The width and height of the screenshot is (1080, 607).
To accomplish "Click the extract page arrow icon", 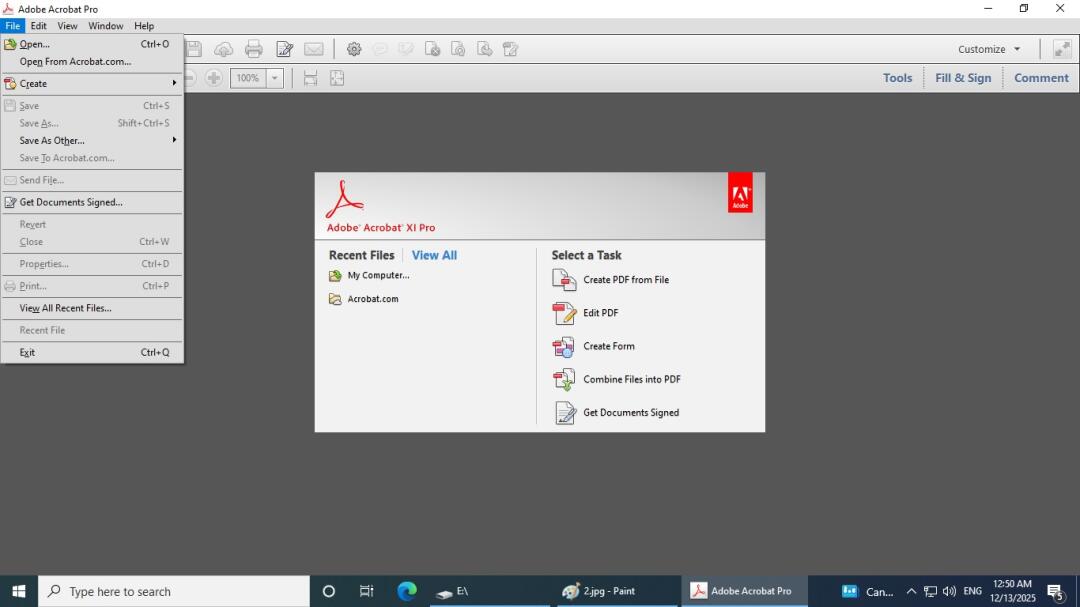I will [484, 49].
